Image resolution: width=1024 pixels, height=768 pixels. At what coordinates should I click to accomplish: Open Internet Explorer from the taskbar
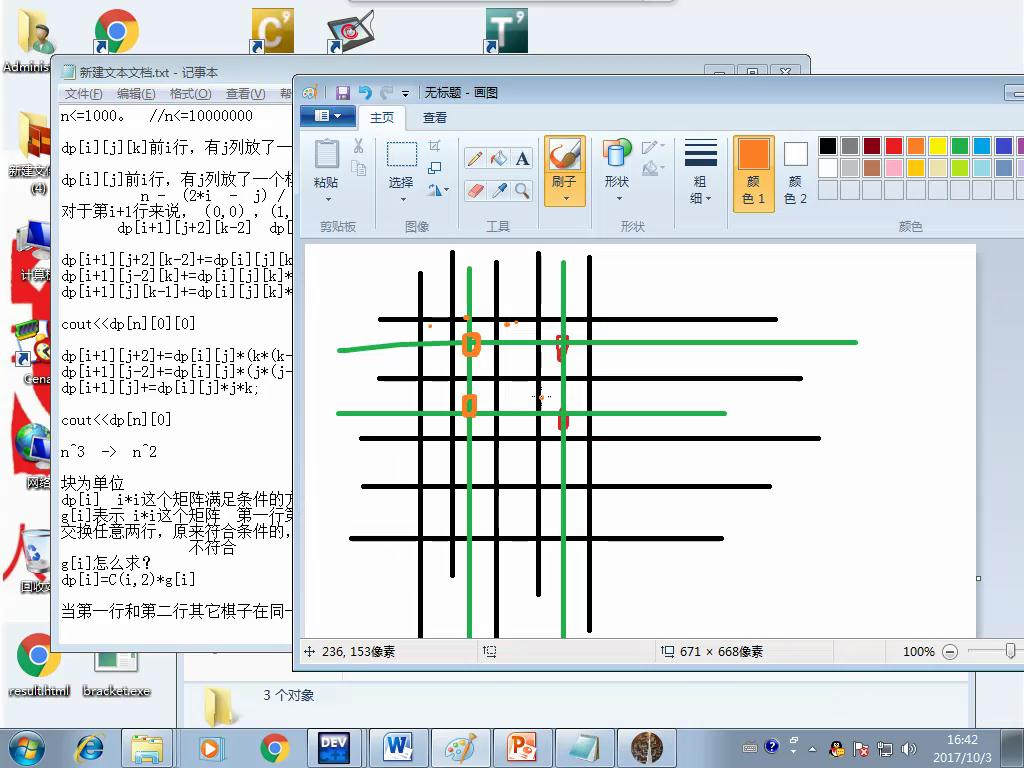[90, 748]
